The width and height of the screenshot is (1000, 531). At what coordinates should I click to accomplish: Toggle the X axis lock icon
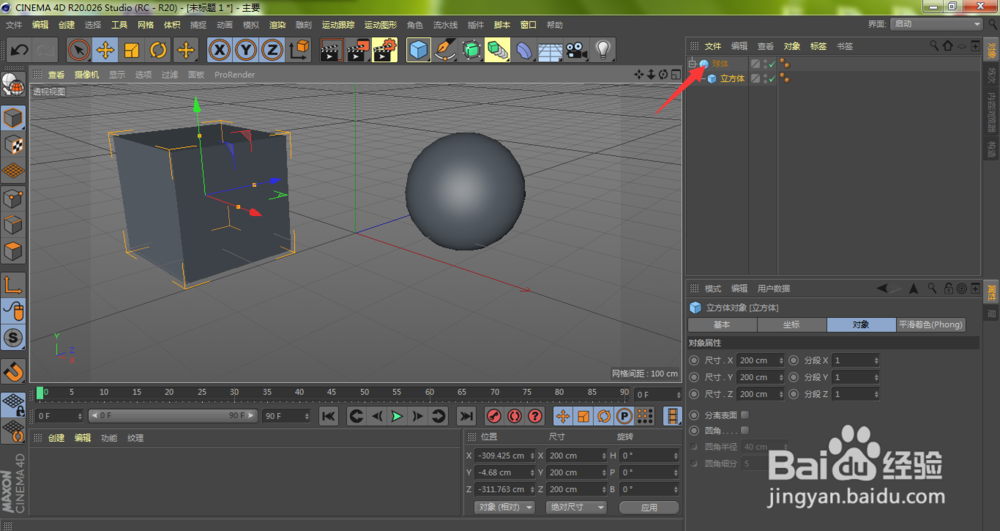click(x=219, y=50)
